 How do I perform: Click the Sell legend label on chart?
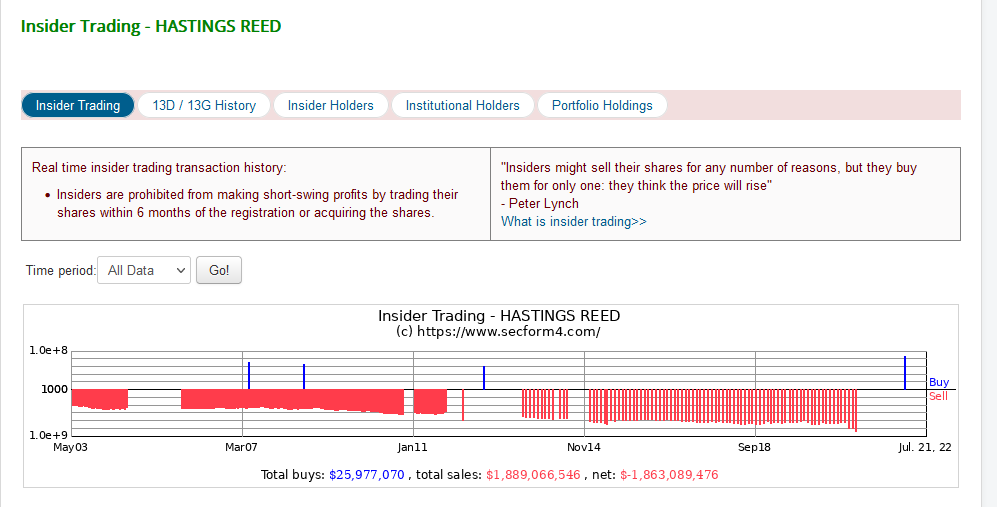coord(939,396)
